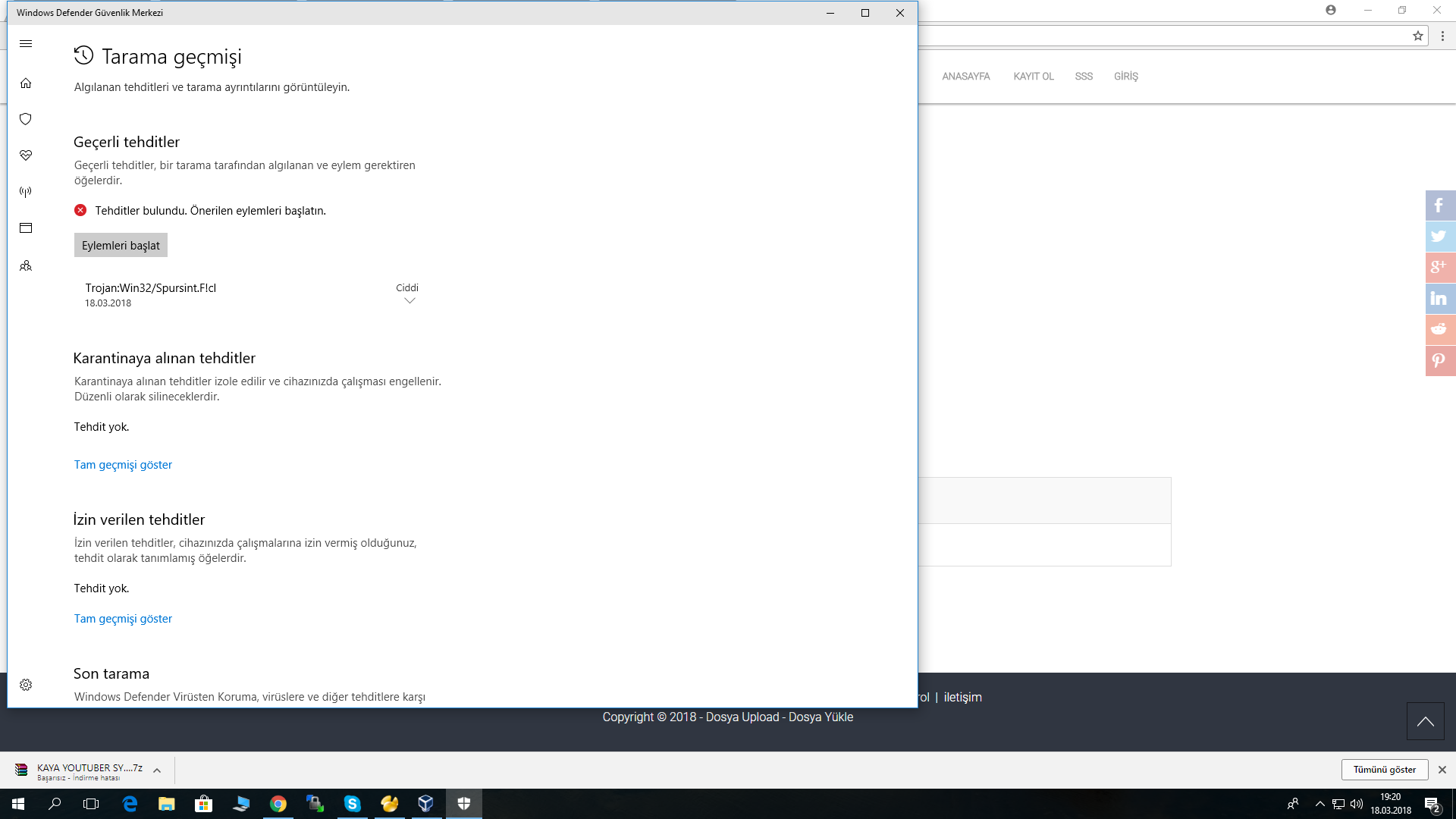Select the Trojan:Win32/Spursint.F!cl threat entry
This screenshot has width=1456, height=819.
click(251, 295)
